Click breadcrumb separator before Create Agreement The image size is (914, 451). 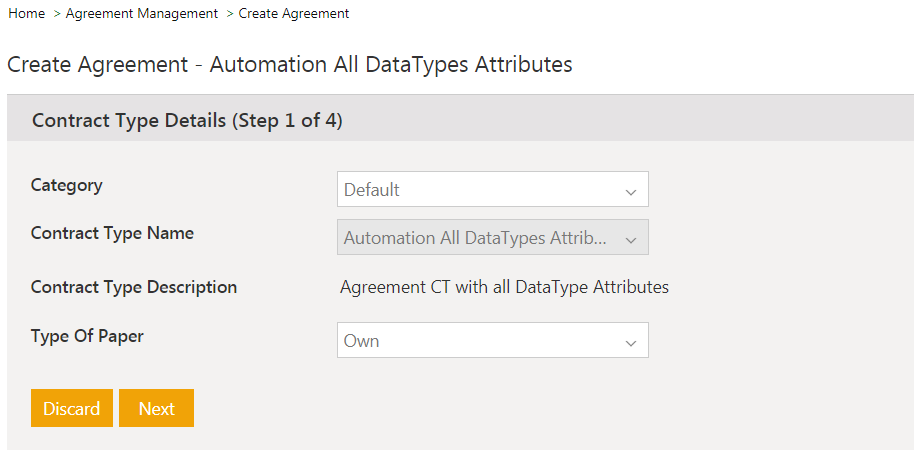tap(229, 14)
